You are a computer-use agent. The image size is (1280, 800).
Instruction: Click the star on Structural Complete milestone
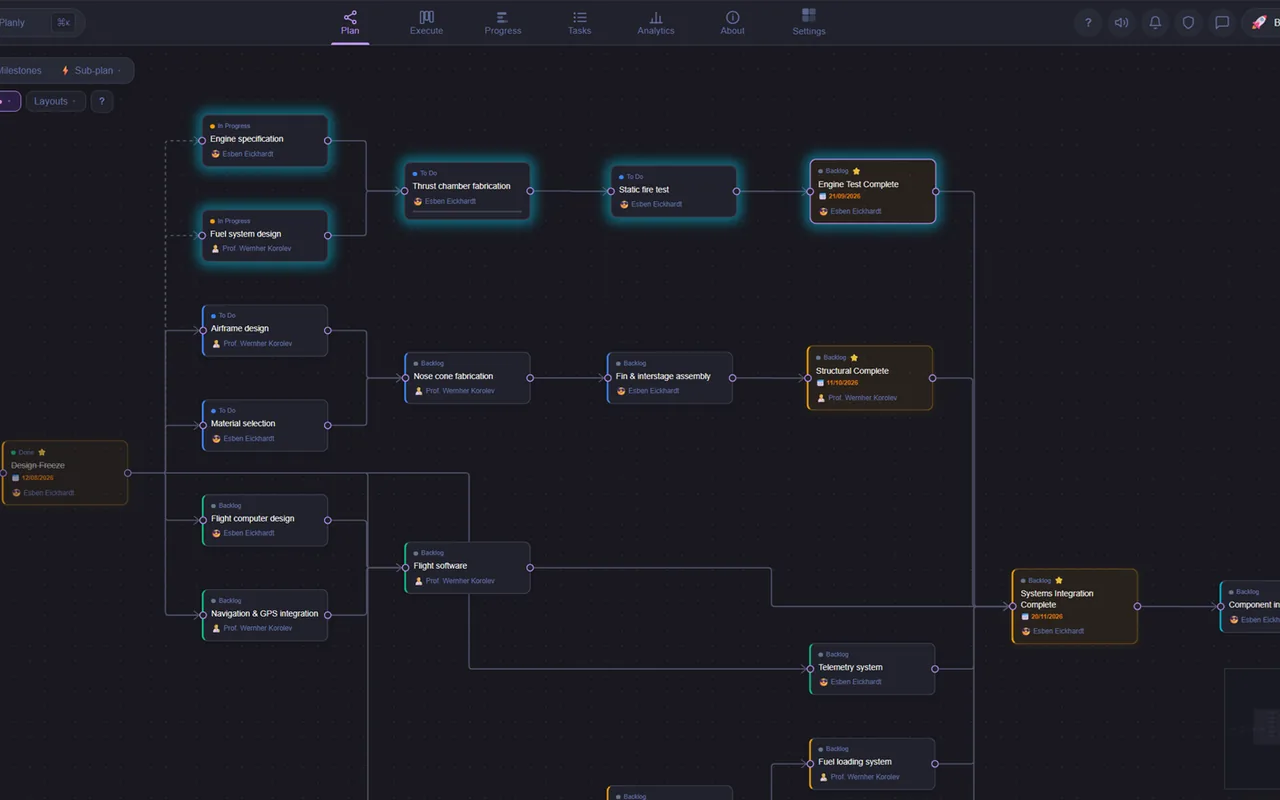[854, 357]
